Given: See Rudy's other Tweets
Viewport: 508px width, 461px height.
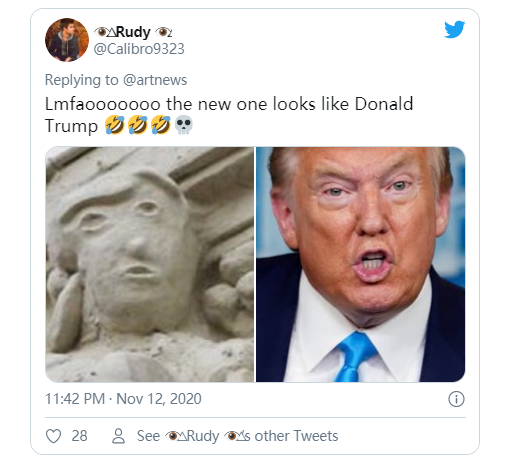Looking at the screenshot, I should (237, 436).
